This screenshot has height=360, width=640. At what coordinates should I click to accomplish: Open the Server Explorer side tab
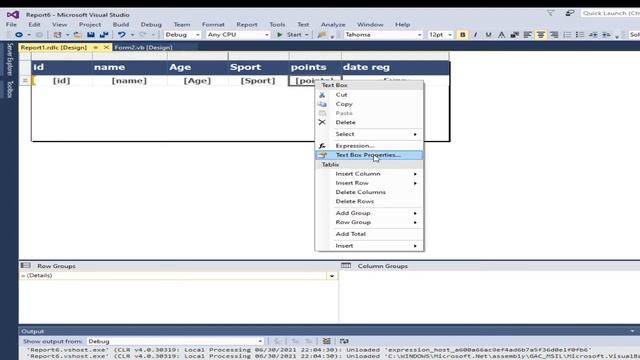pyautogui.click(x=10, y=59)
